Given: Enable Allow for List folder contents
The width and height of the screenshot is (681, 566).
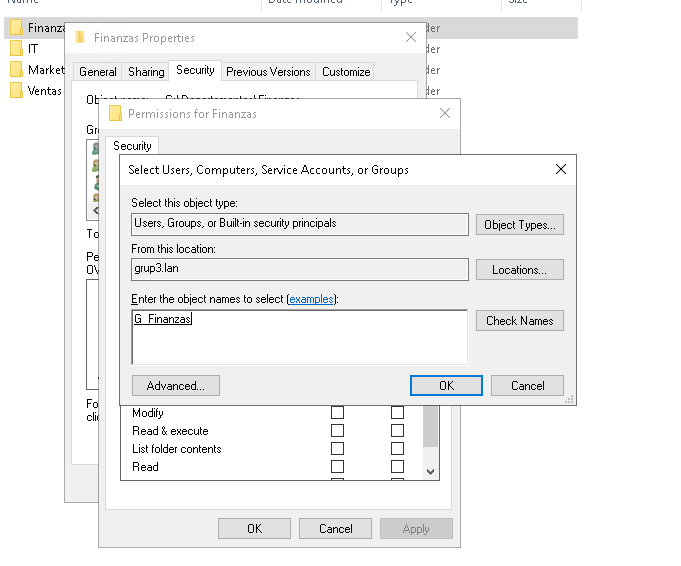Looking at the screenshot, I should pos(337,449).
